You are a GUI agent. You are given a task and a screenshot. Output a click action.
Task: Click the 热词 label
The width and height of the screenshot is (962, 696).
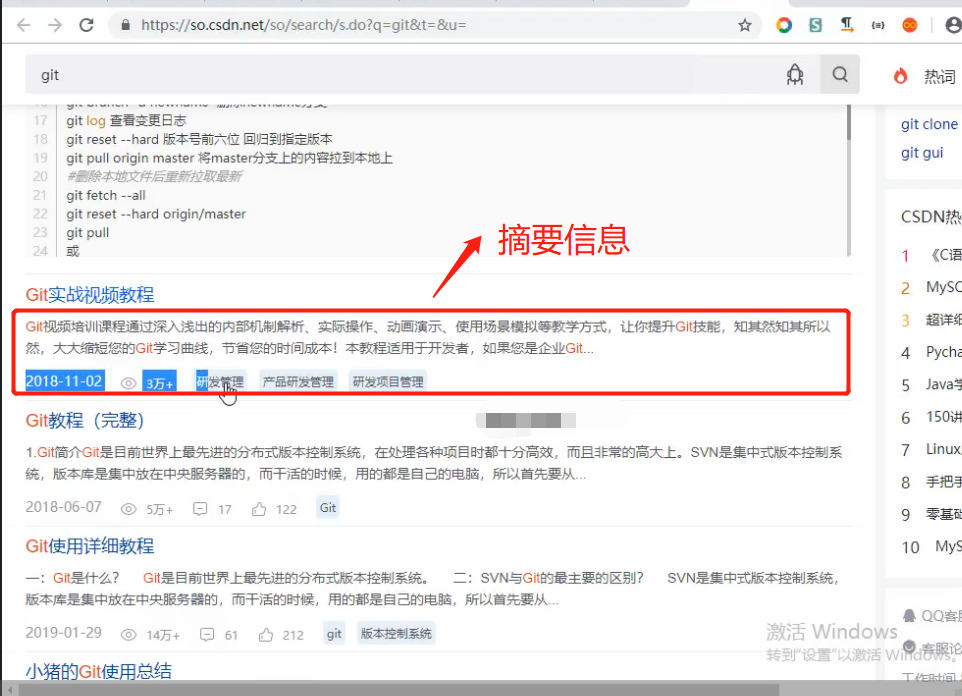[x=940, y=76]
